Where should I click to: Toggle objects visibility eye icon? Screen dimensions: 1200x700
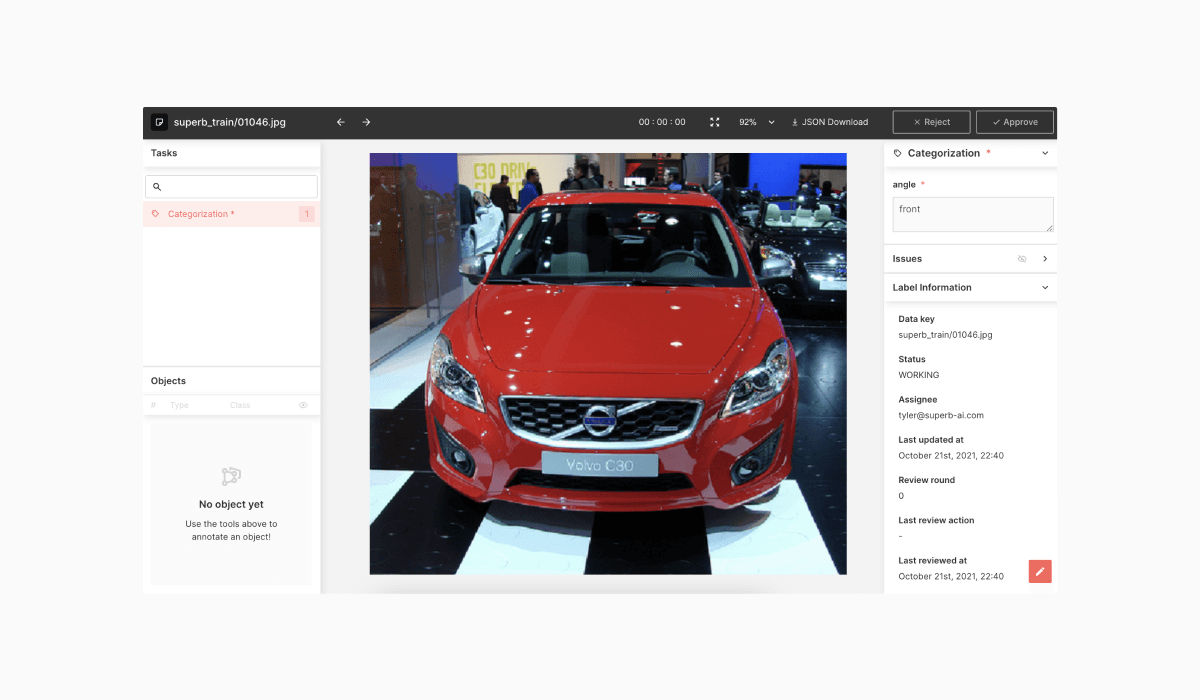[303, 405]
